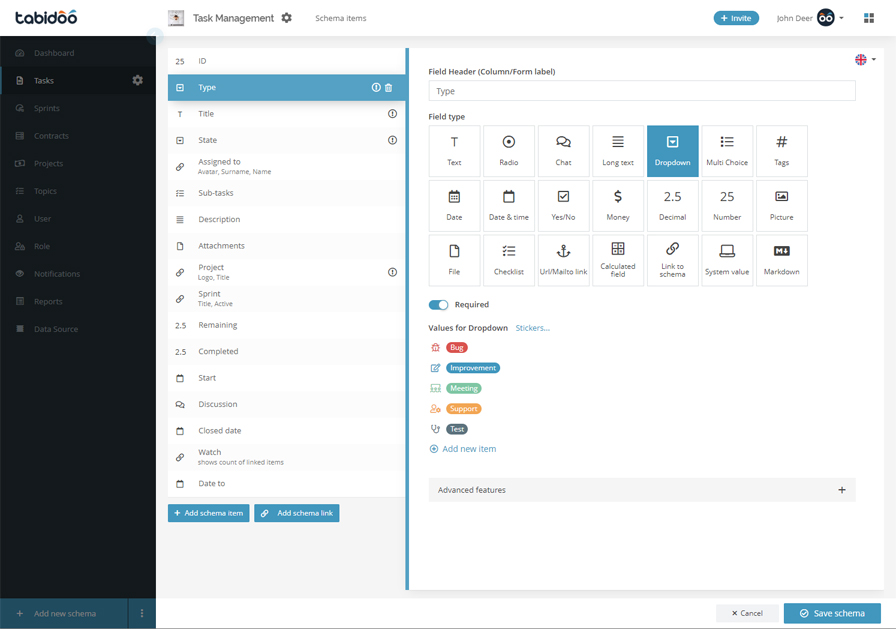Open the Stickers link
This screenshot has height=629, width=896.
pos(532,328)
